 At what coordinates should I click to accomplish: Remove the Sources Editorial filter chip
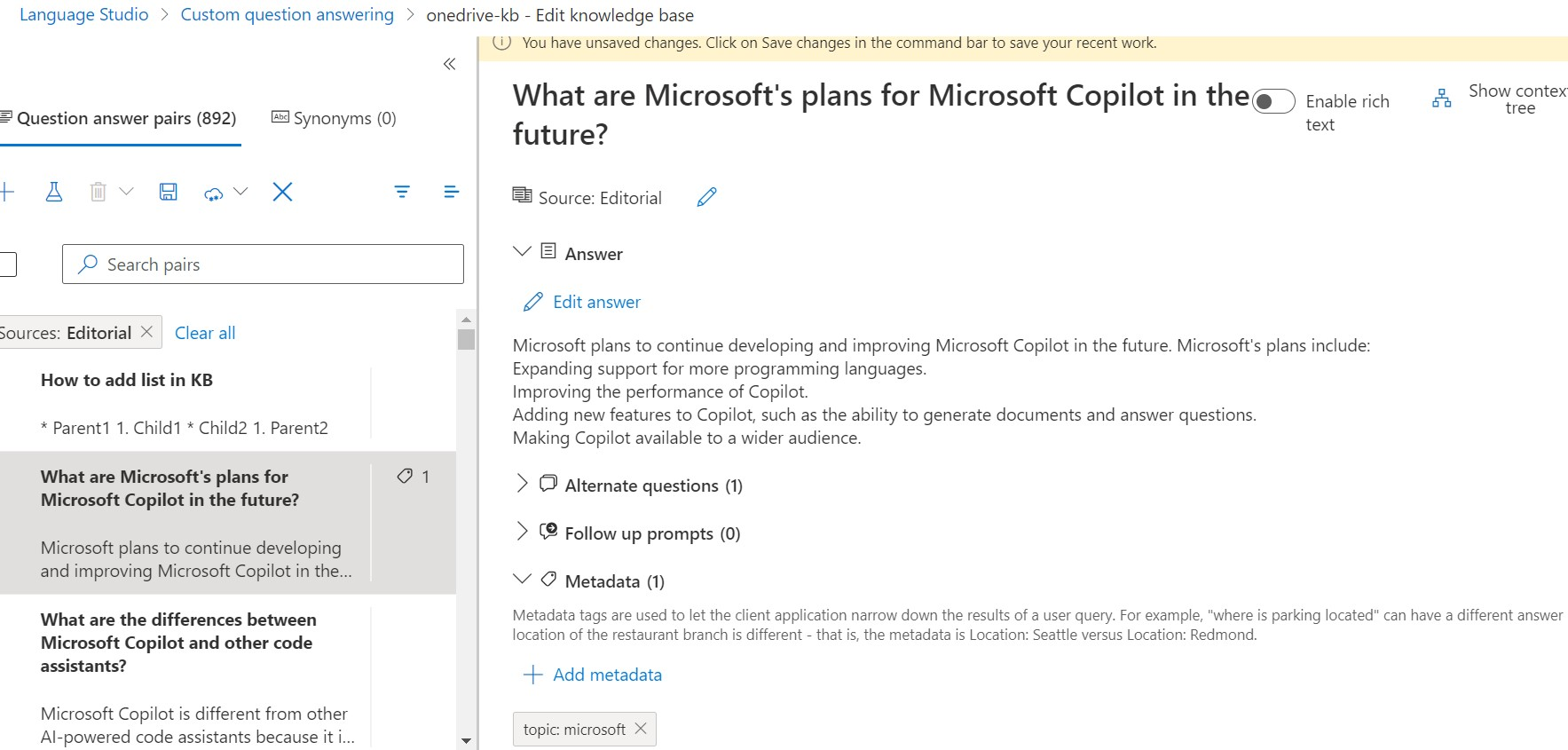tap(146, 331)
